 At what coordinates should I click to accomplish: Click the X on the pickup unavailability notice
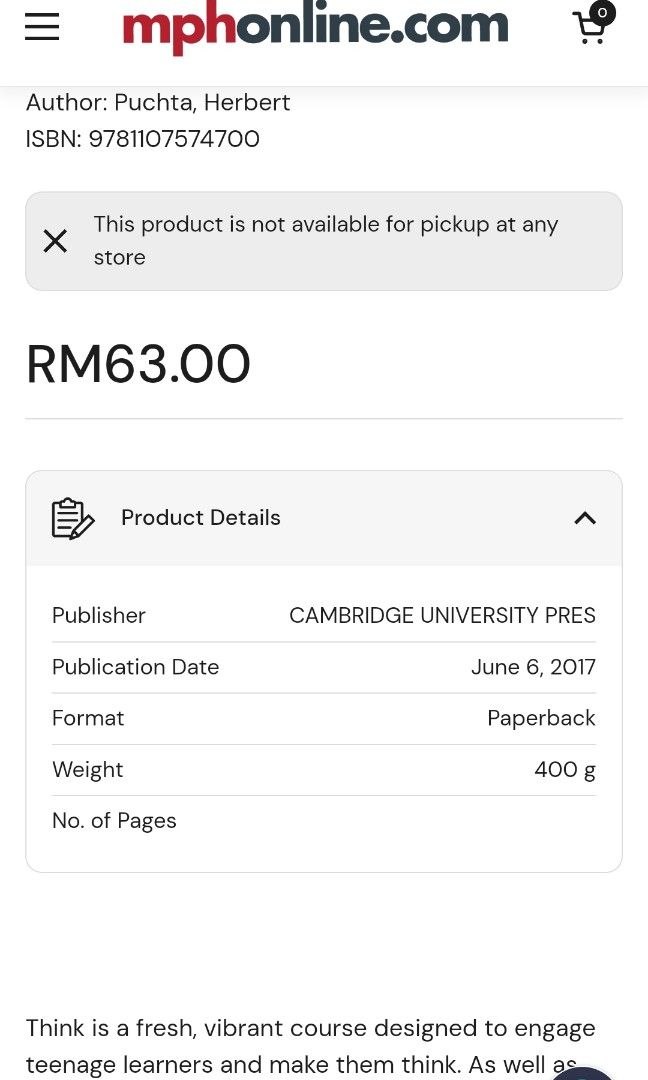(x=55, y=241)
